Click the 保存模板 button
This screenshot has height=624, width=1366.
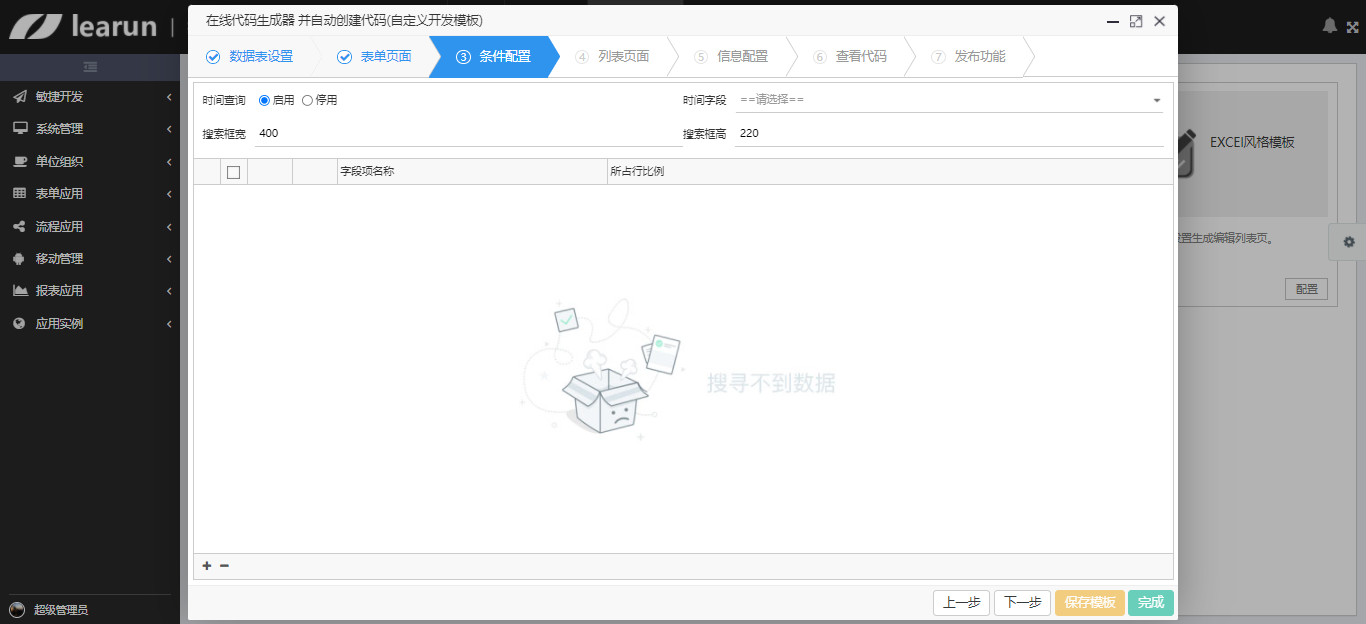pos(1089,602)
